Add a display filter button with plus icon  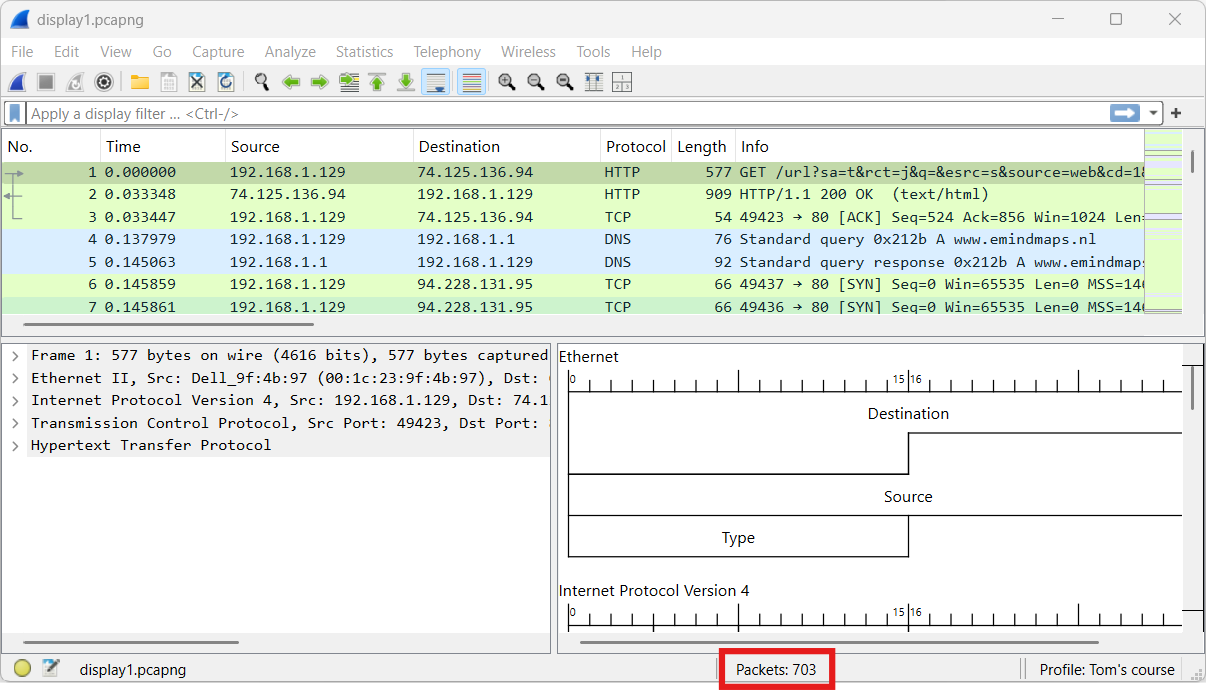1176,113
